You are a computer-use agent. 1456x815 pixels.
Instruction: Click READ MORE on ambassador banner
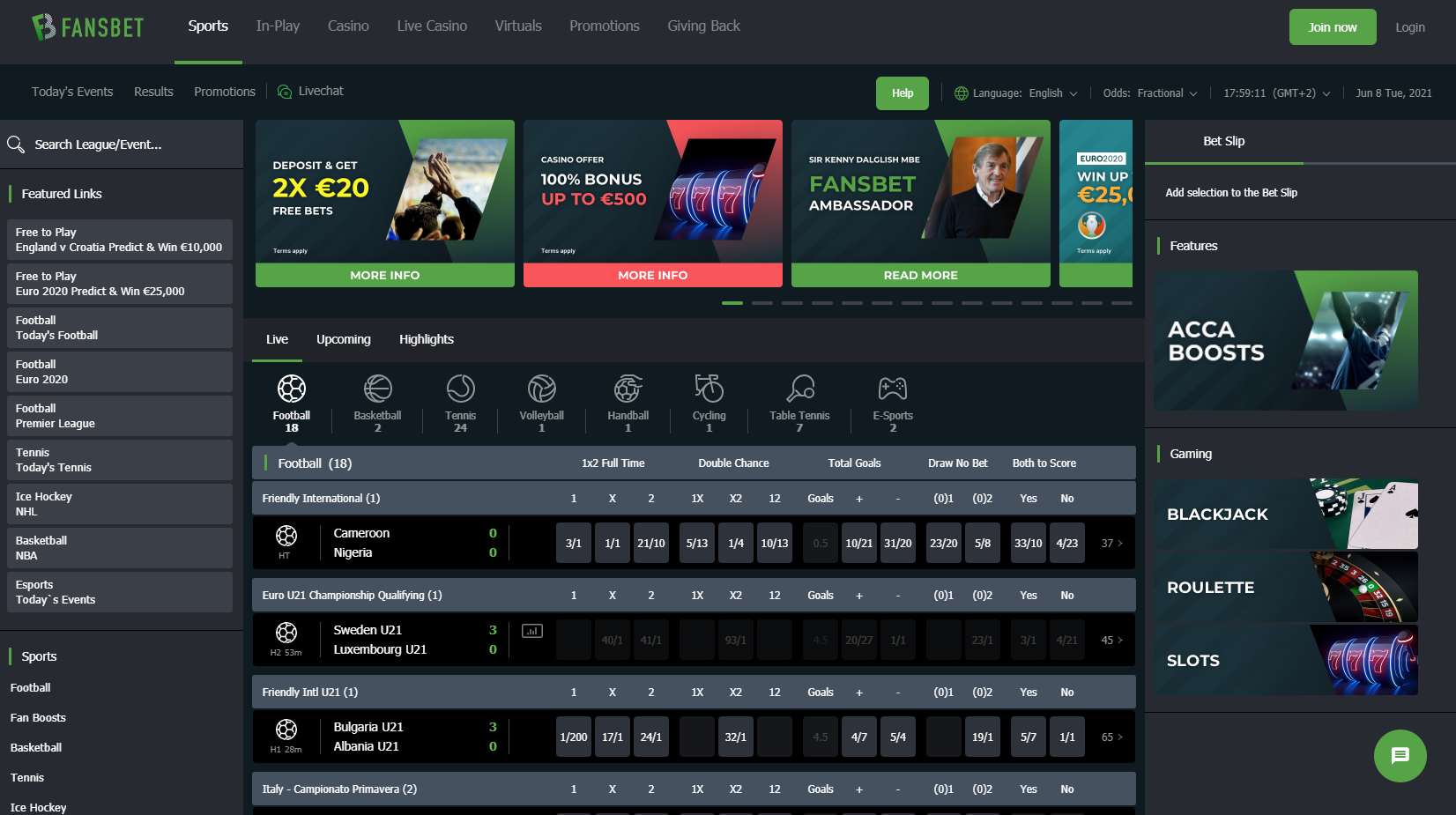click(921, 275)
